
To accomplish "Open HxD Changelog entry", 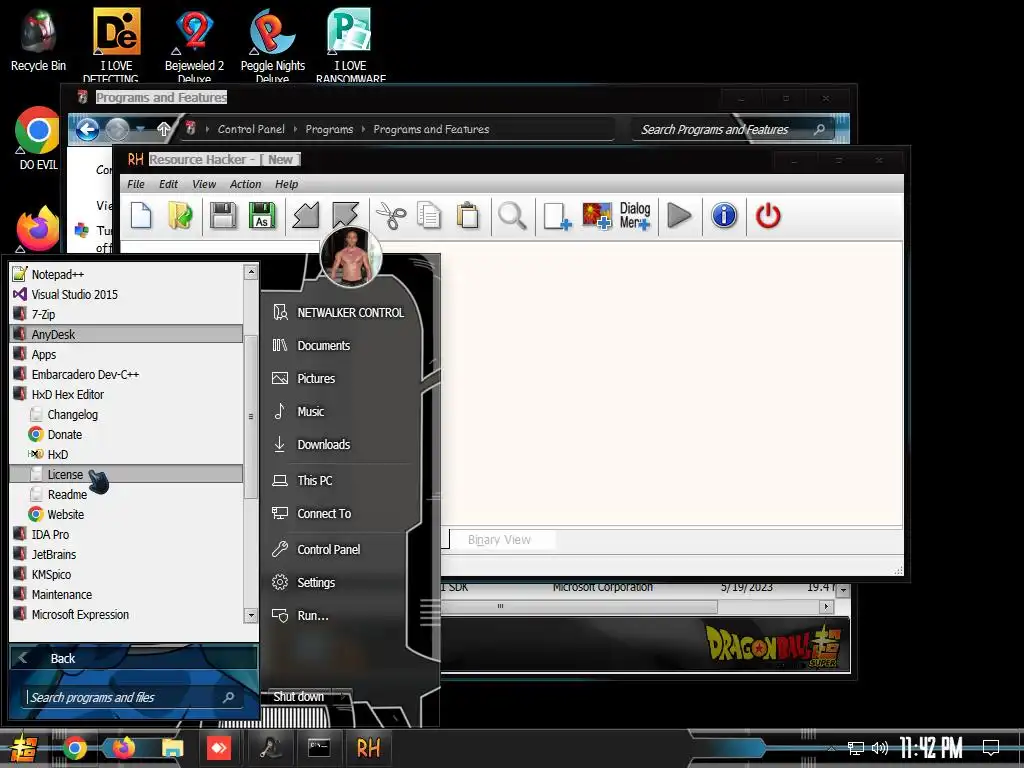I will point(127,415).
